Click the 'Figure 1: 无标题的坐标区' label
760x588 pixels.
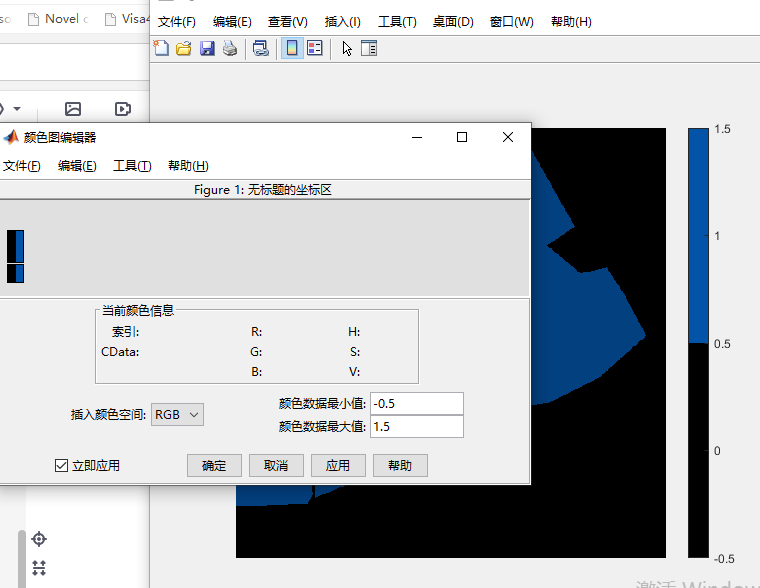(x=263, y=190)
